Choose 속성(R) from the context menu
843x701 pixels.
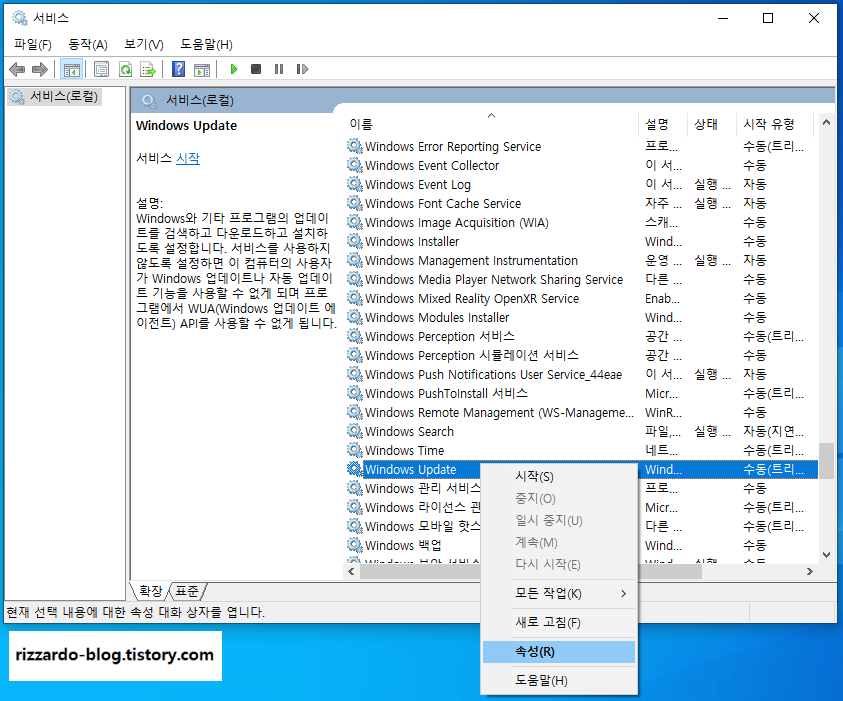(x=559, y=652)
